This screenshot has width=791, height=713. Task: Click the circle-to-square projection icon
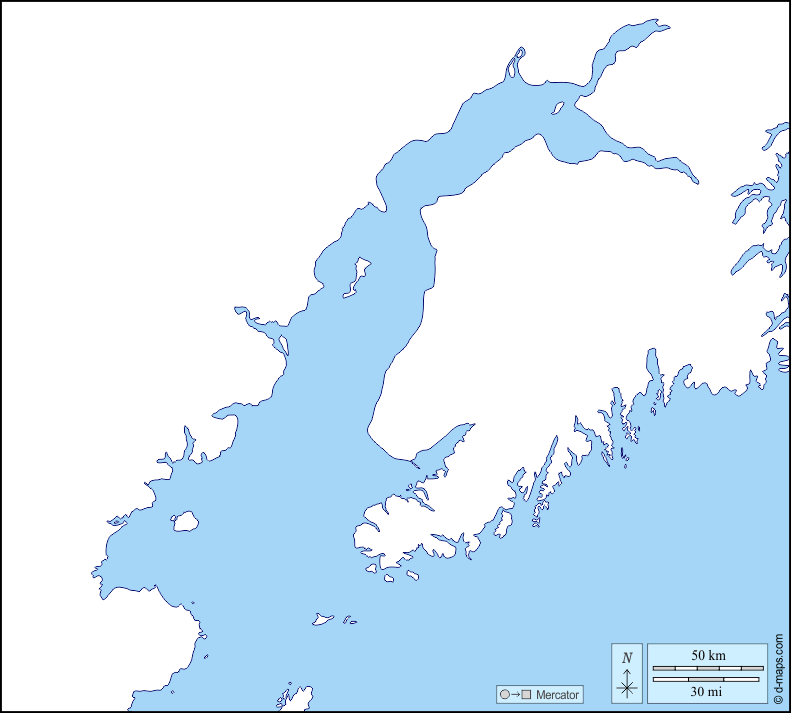pyautogui.click(x=515, y=694)
